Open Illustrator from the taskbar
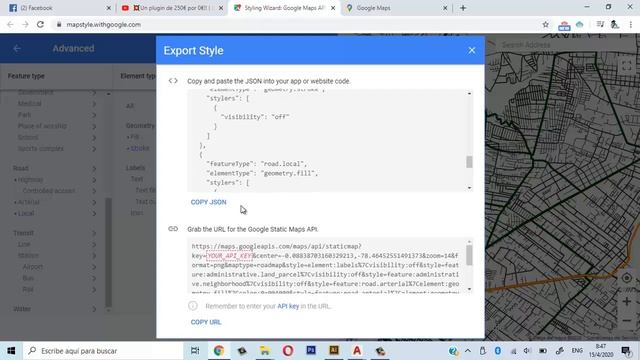Screen dimensions: 640x360 click(334, 350)
